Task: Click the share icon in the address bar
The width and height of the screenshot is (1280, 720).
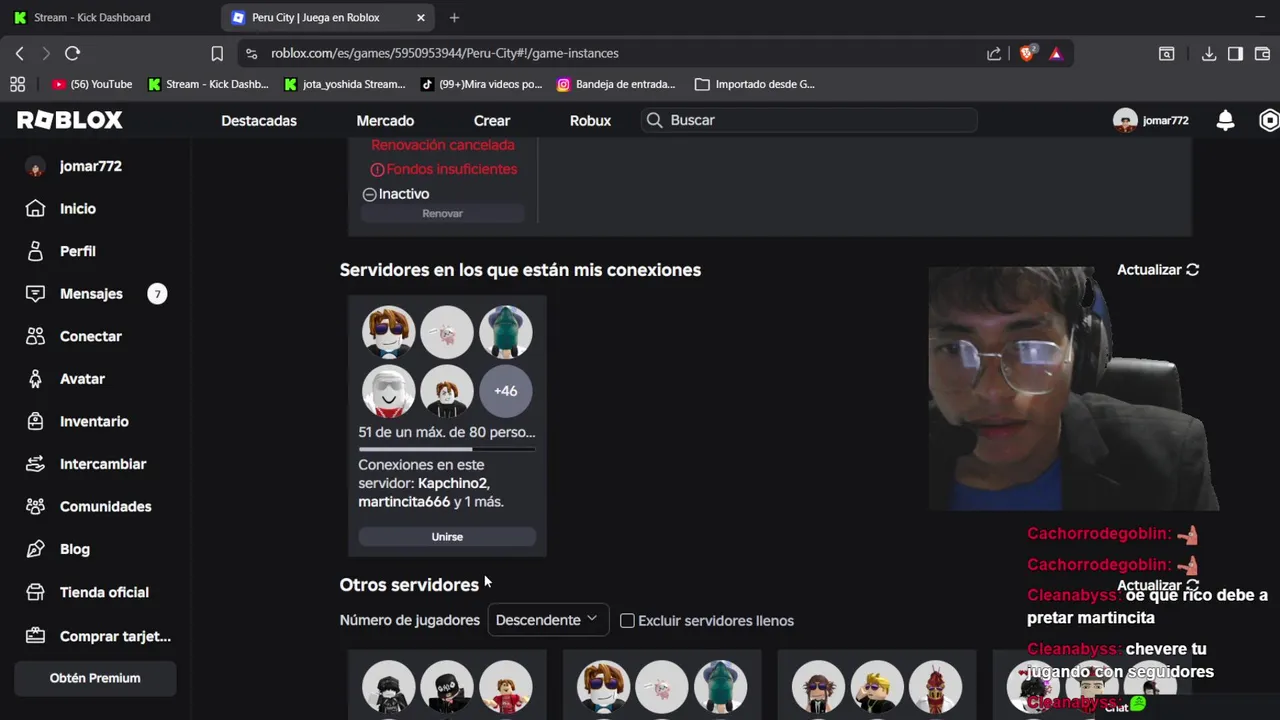Action: (994, 53)
